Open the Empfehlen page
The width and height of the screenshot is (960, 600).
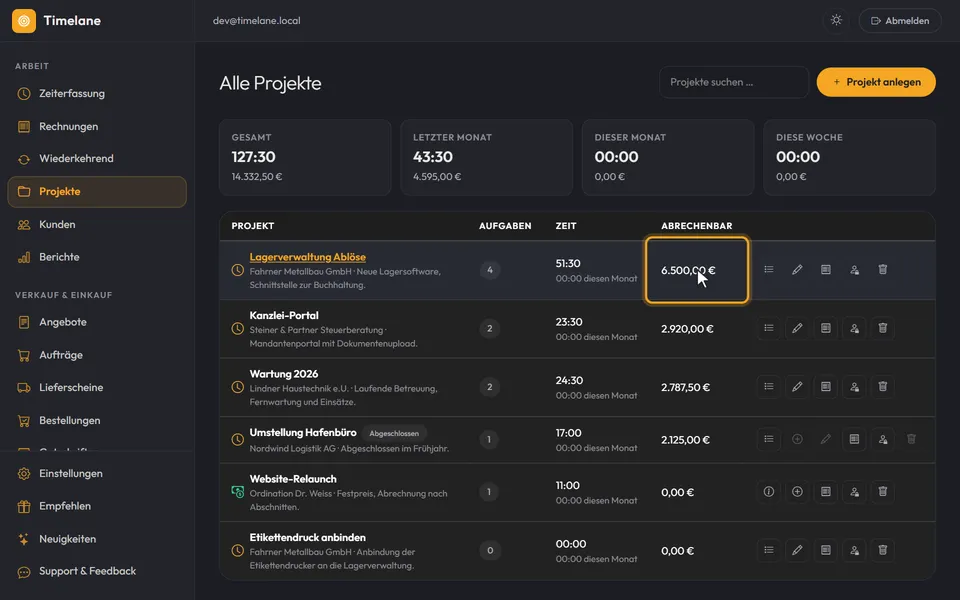coord(97,506)
